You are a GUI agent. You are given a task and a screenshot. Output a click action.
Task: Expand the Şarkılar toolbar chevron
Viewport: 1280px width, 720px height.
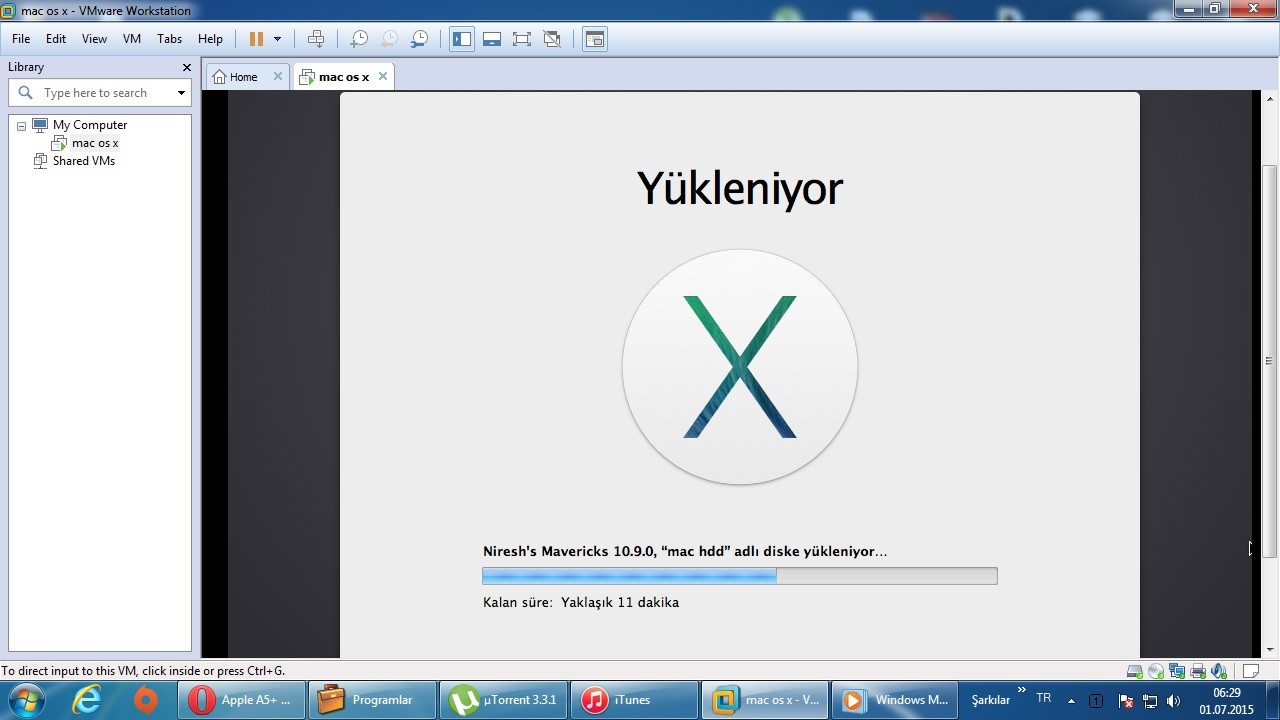[x=1022, y=690]
